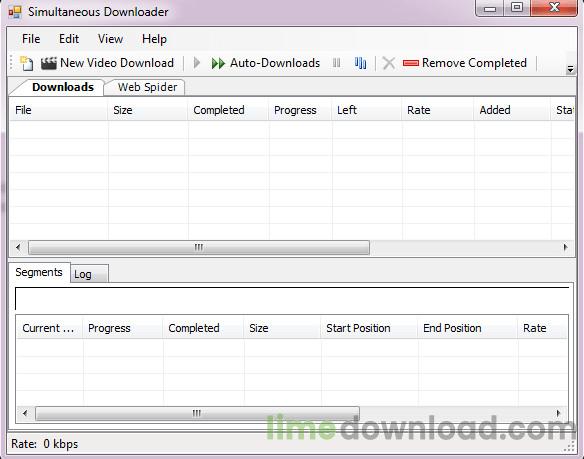Image resolution: width=584 pixels, height=459 pixels.
Task: Minimize the Simultaneous Downloader window
Action: (490, 8)
